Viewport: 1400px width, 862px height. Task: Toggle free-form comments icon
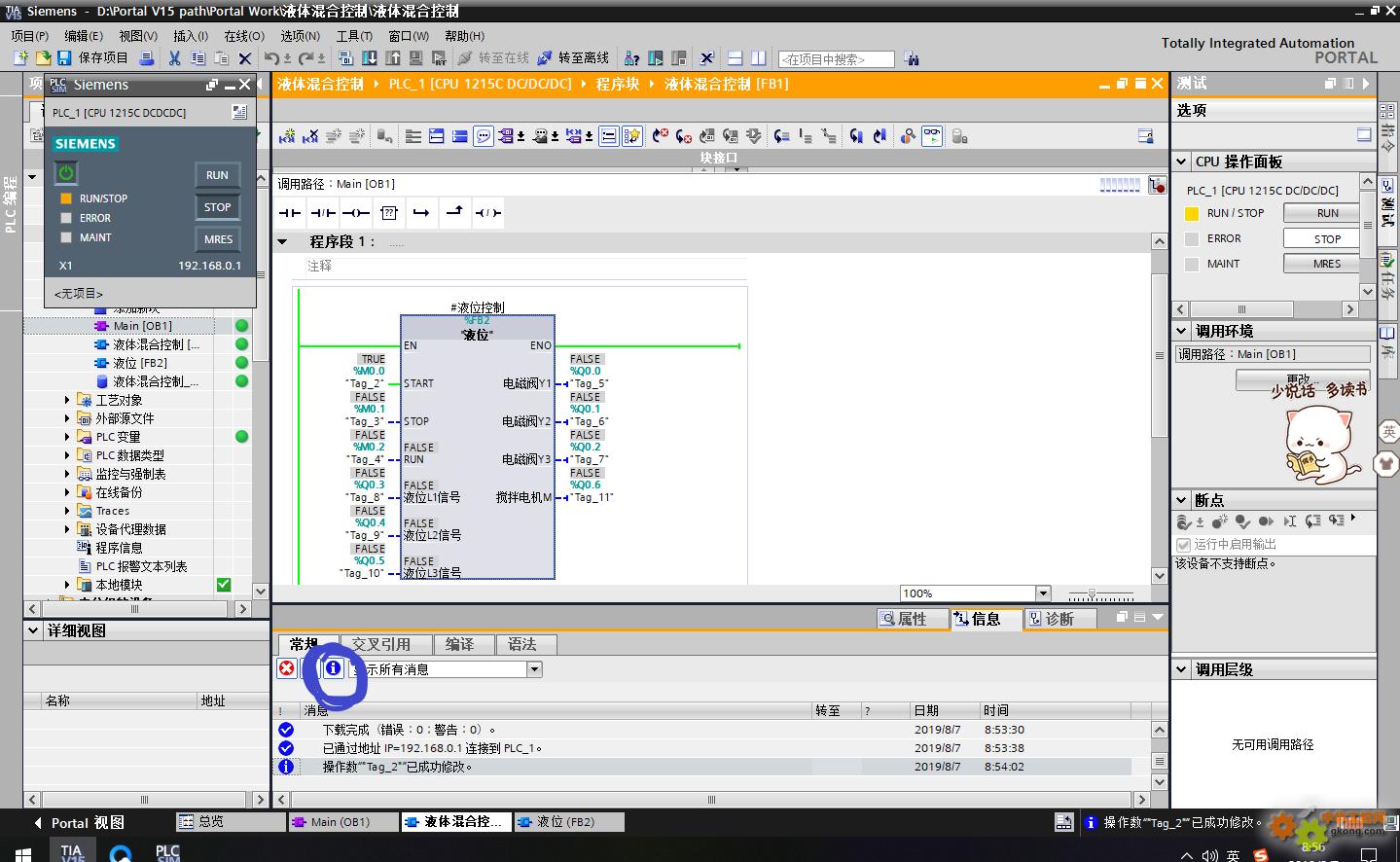point(483,136)
